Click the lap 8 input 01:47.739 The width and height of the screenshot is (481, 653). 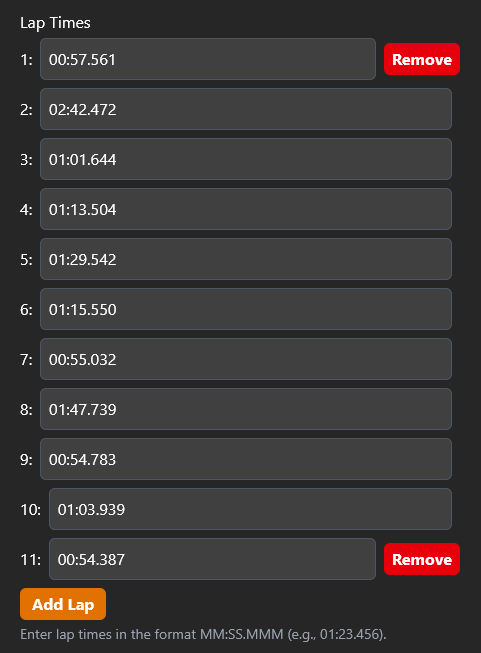click(246, 409)
